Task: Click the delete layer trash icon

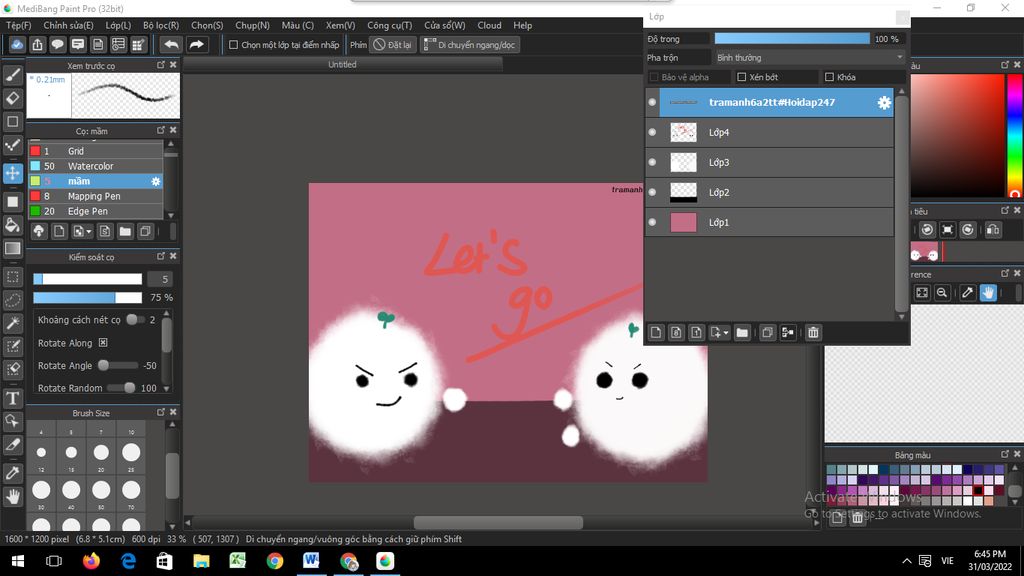Action: pos(813,332)
